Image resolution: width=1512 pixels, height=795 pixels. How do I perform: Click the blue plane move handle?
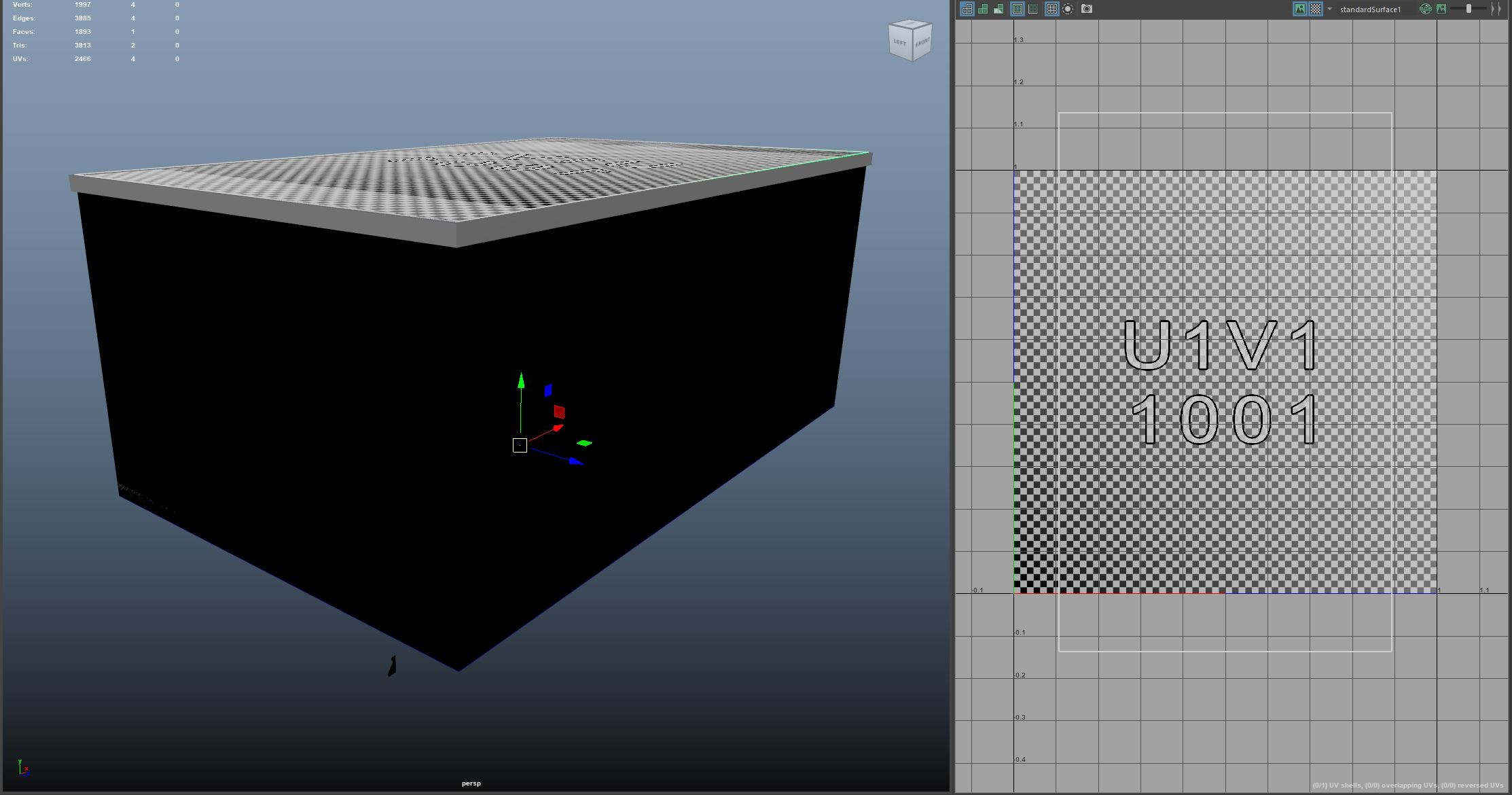(548, 390)
